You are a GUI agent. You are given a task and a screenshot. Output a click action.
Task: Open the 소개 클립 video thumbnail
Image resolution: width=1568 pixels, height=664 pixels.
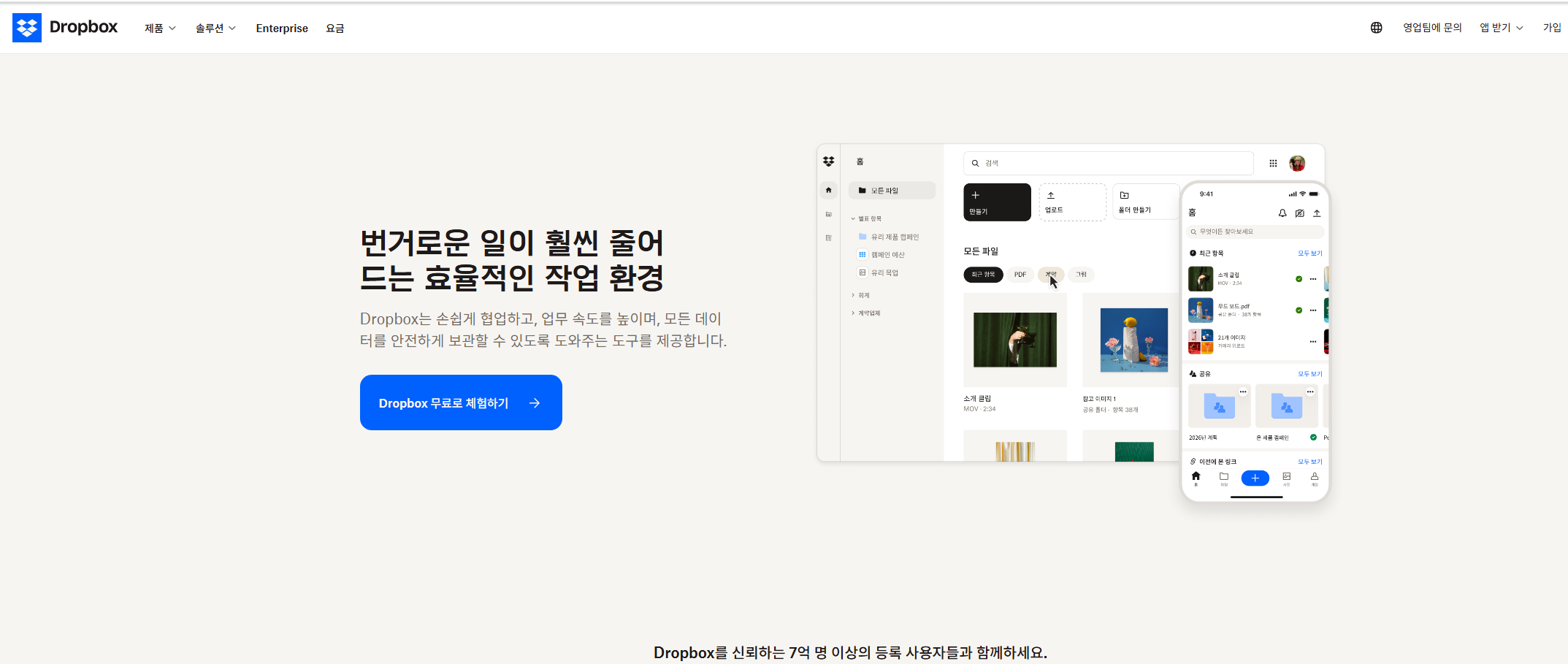(1015, 340)
